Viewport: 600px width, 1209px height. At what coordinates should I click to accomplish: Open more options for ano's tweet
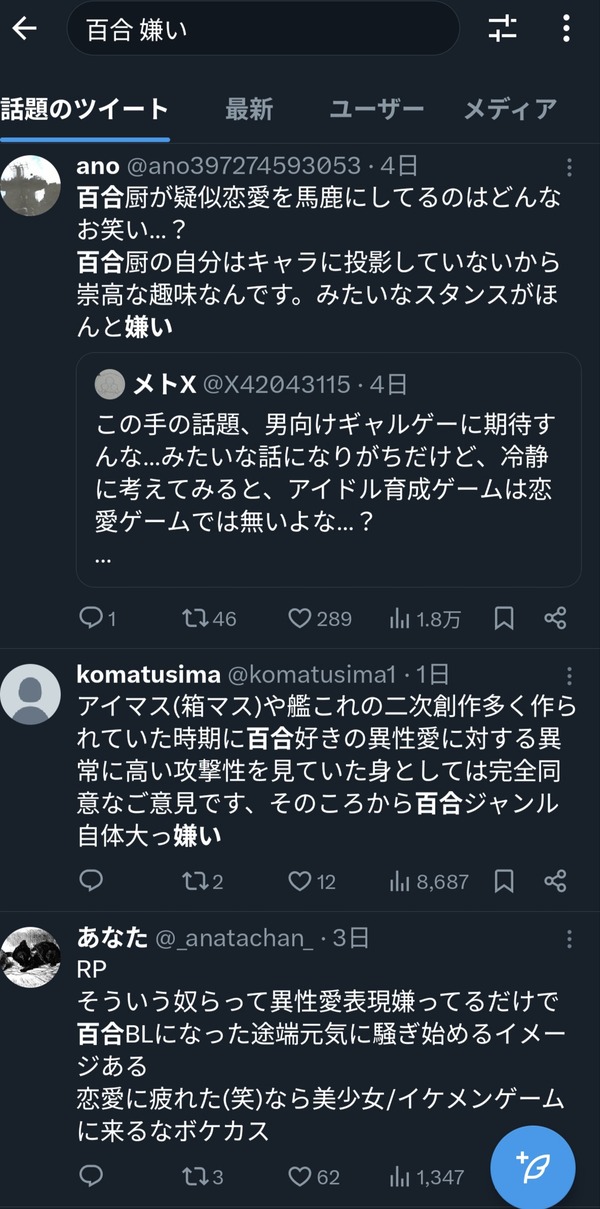[569, 167]
